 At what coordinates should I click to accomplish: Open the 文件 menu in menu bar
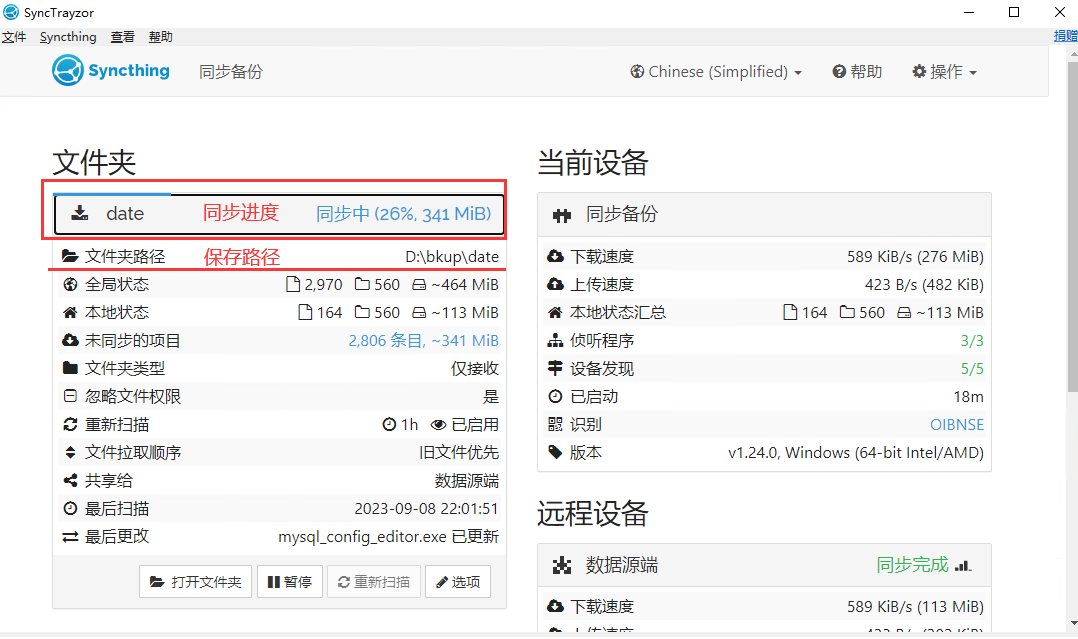click(13, 37)
